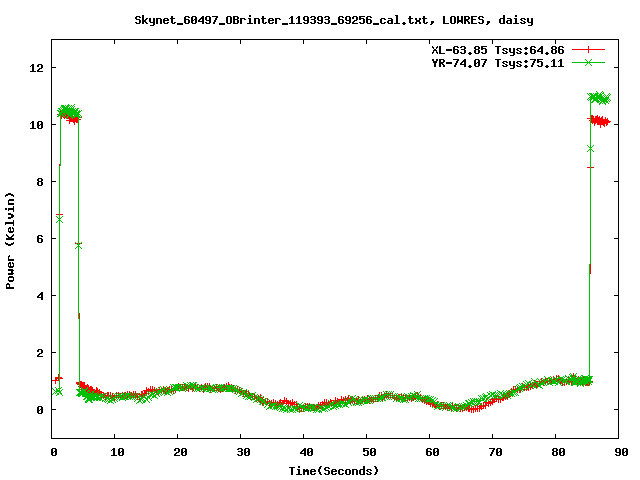The width and height of the screenshot is (640, 480).
Task: Click the y-axis tick label '8'
Action: tap(40, 182)
